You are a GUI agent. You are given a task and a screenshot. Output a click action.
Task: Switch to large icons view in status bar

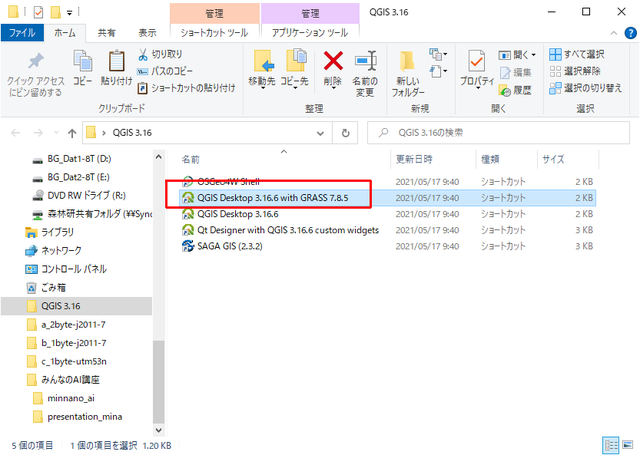pos(627,445)
